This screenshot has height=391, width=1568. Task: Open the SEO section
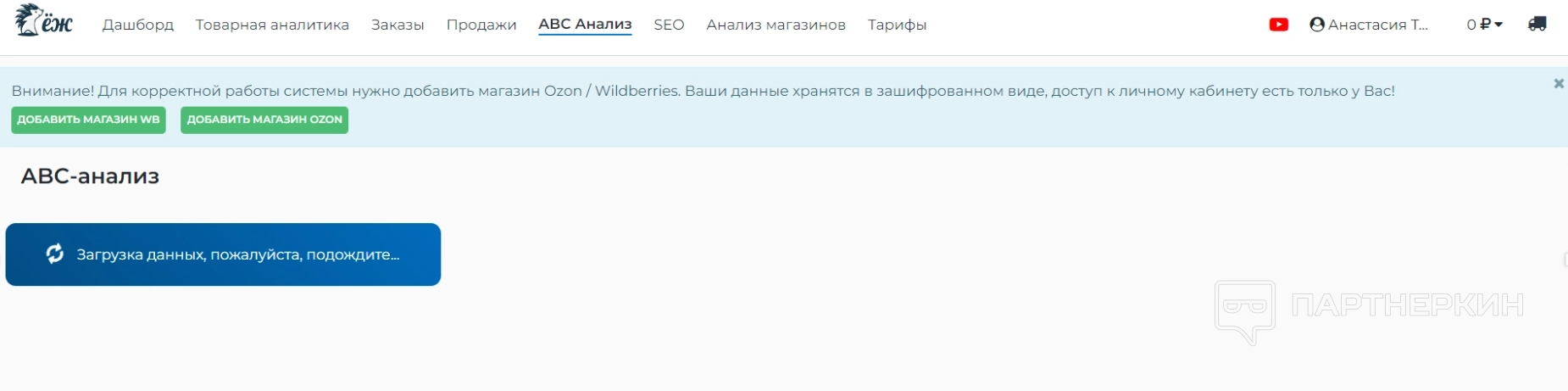tap(669, 25)
